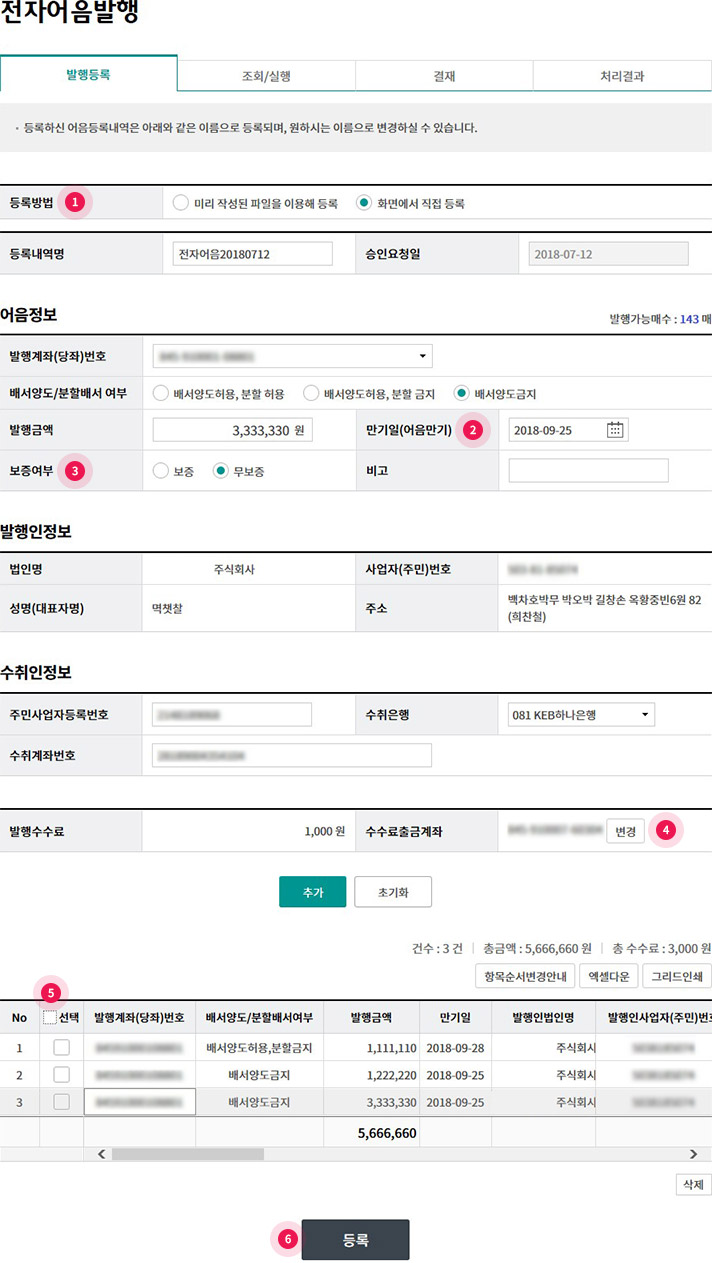Go to the 처리결과 tab
The width and height of the screenshot is (712, 1263).
(622, 75)
